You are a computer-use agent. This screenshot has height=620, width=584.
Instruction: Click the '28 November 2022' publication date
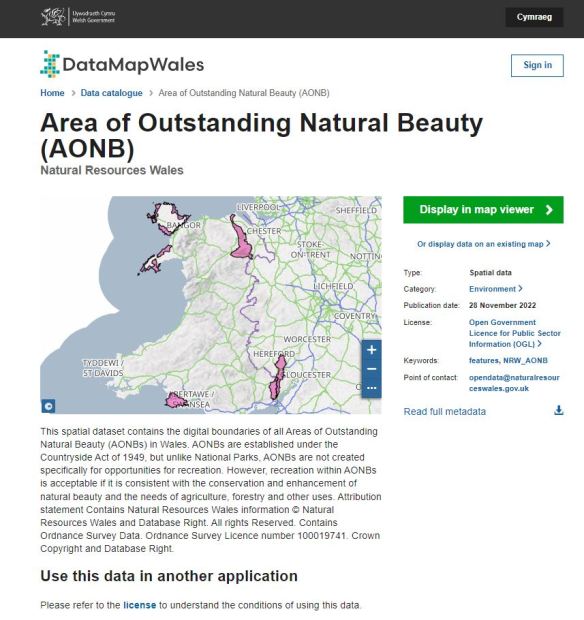click(x=502, y=305)
